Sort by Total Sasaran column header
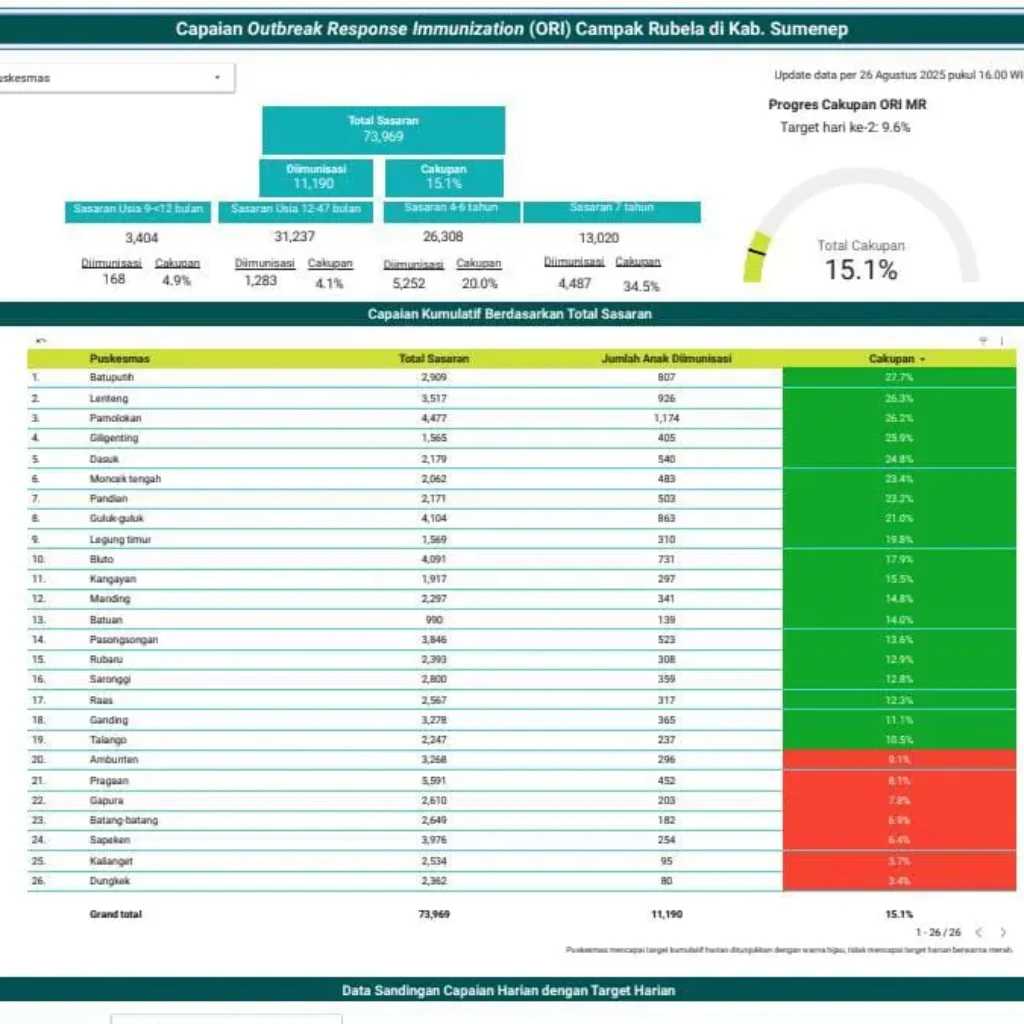1024x1024 pixels. coord(433,358)
